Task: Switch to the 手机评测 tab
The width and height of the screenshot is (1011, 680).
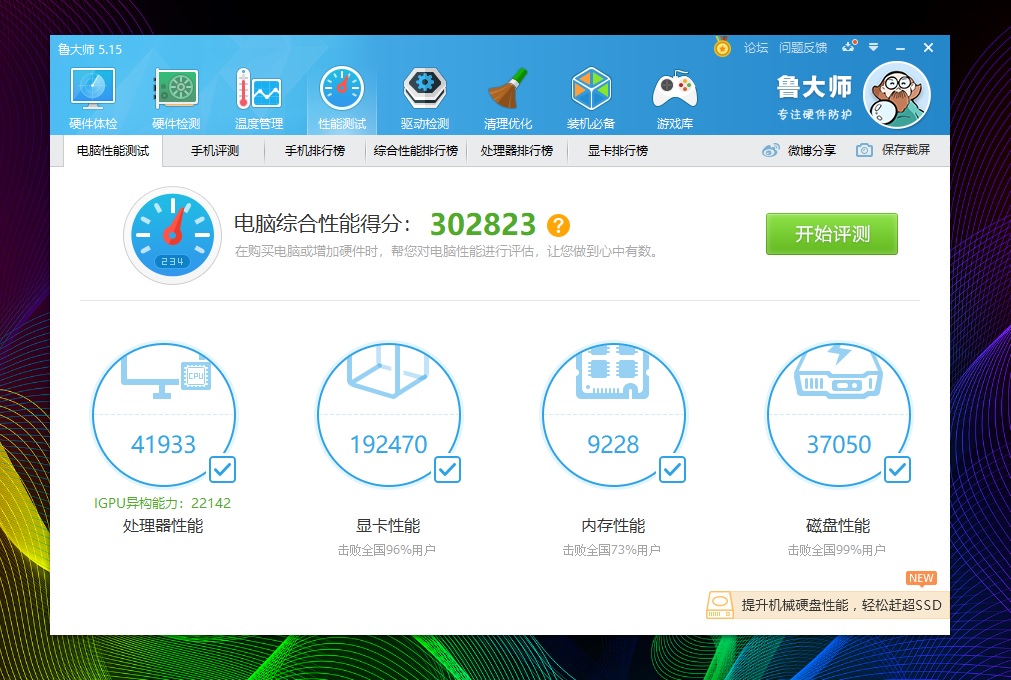Action: point(215,151)
